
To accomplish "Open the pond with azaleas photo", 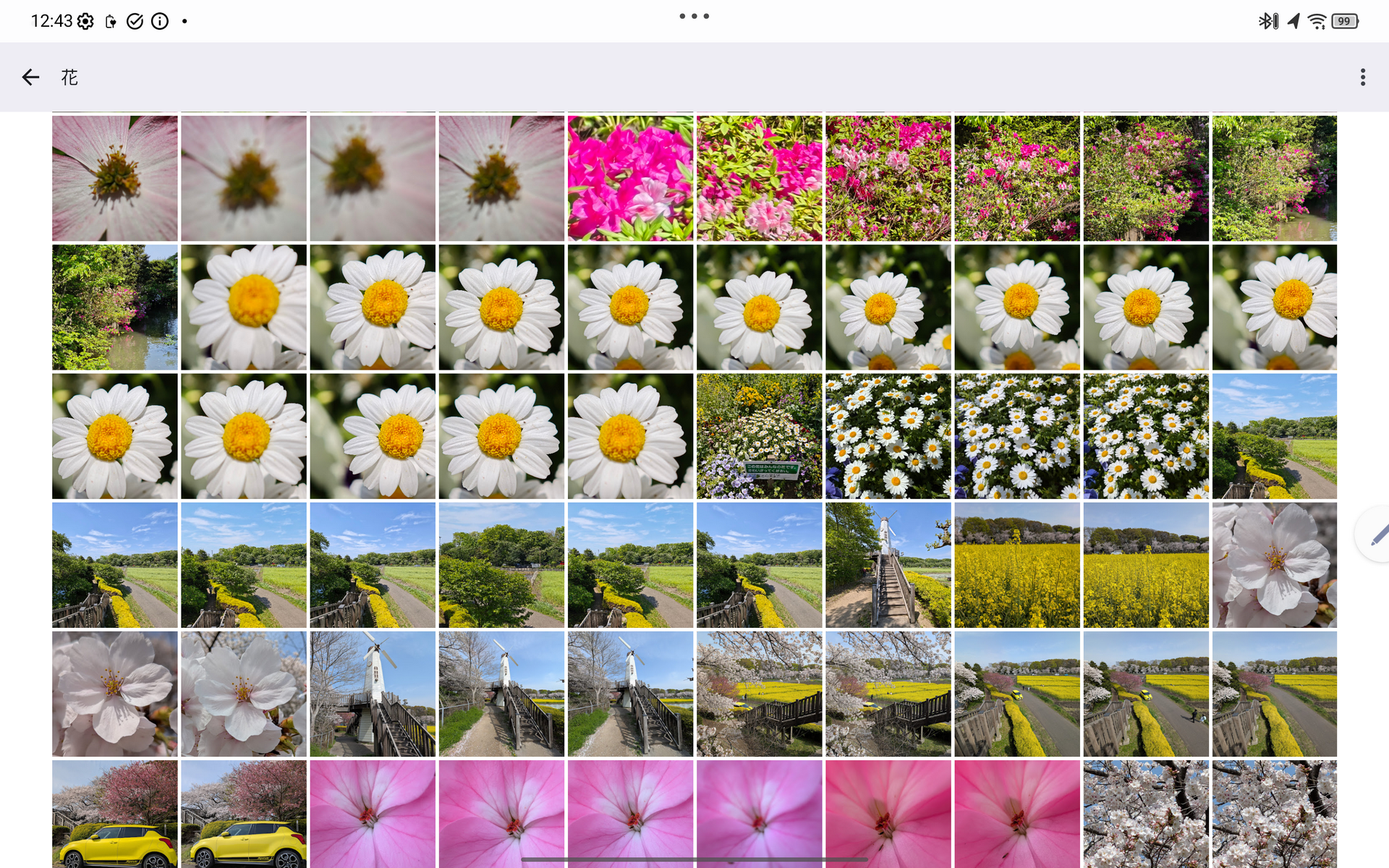I will click(114, 307).
